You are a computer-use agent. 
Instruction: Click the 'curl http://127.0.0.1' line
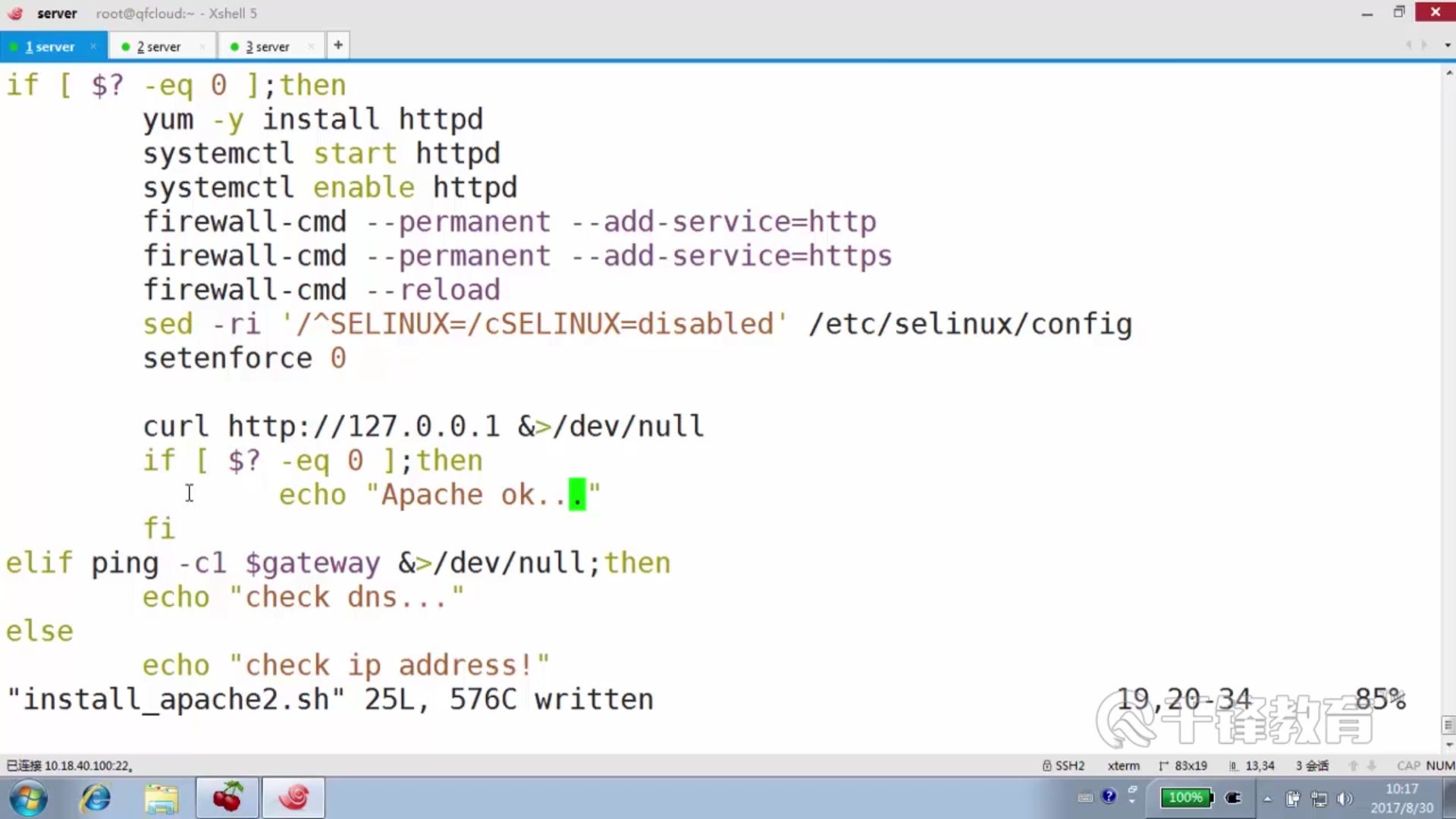(424, 427)
